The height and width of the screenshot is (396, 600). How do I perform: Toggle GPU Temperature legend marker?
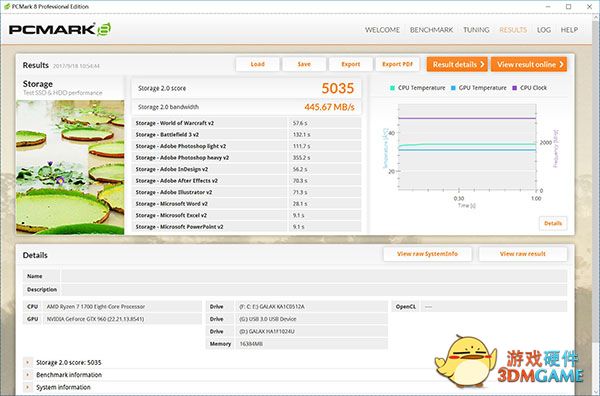(453, 88)
